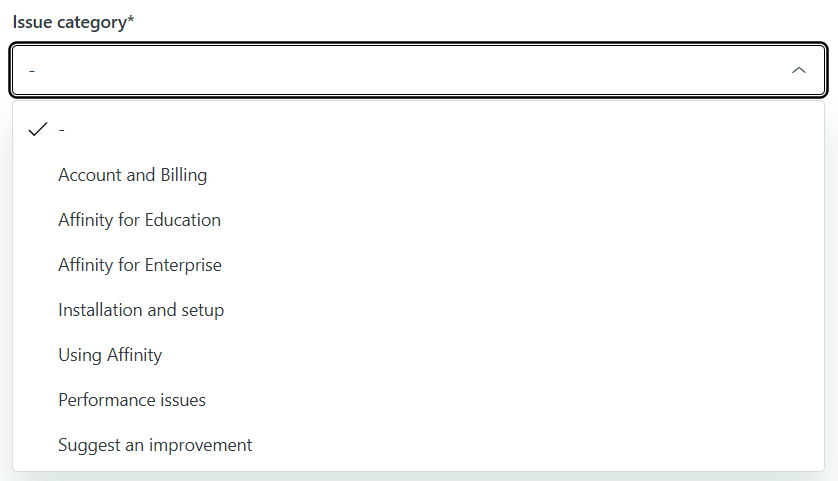
Task: Click the checkmark beside the dash option
Action: (39, 130)
